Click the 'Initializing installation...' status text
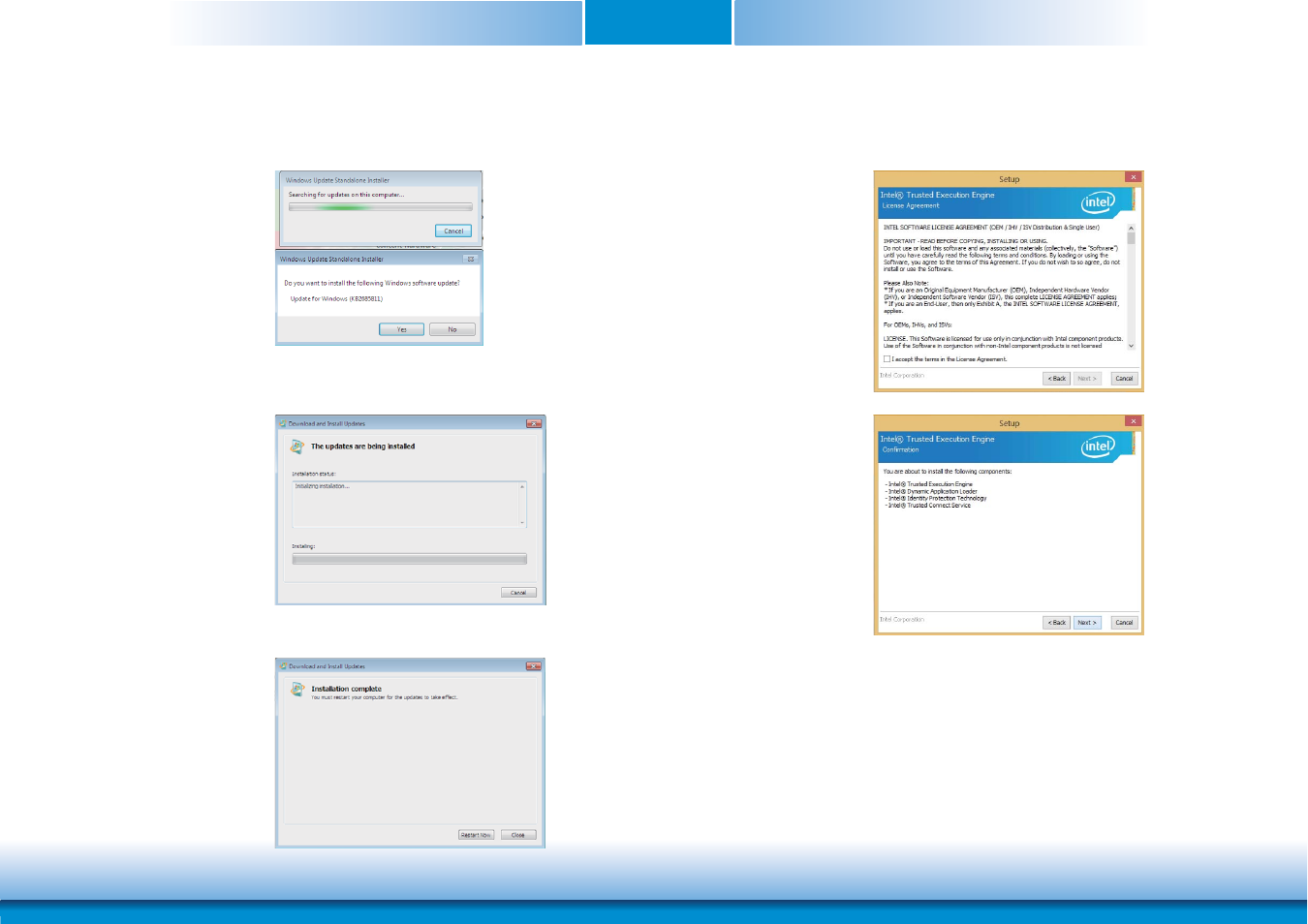The image size is (1308, 924). pyautogui.click(x=322, y=486)
